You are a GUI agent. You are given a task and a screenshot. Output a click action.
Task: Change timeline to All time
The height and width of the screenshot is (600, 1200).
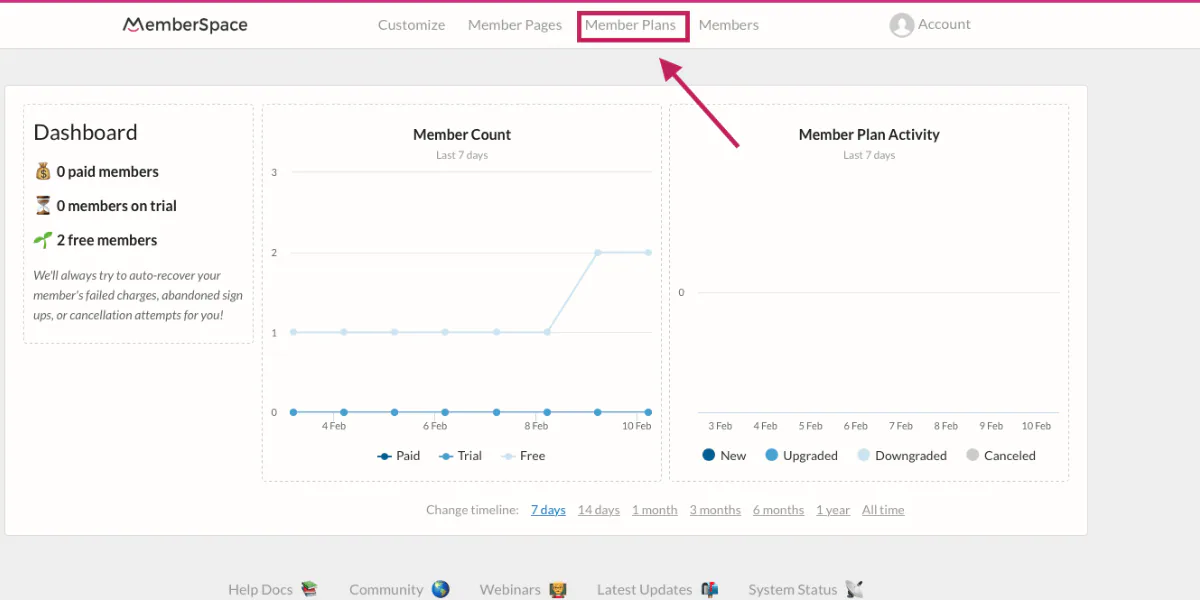(x=883, y=510)
